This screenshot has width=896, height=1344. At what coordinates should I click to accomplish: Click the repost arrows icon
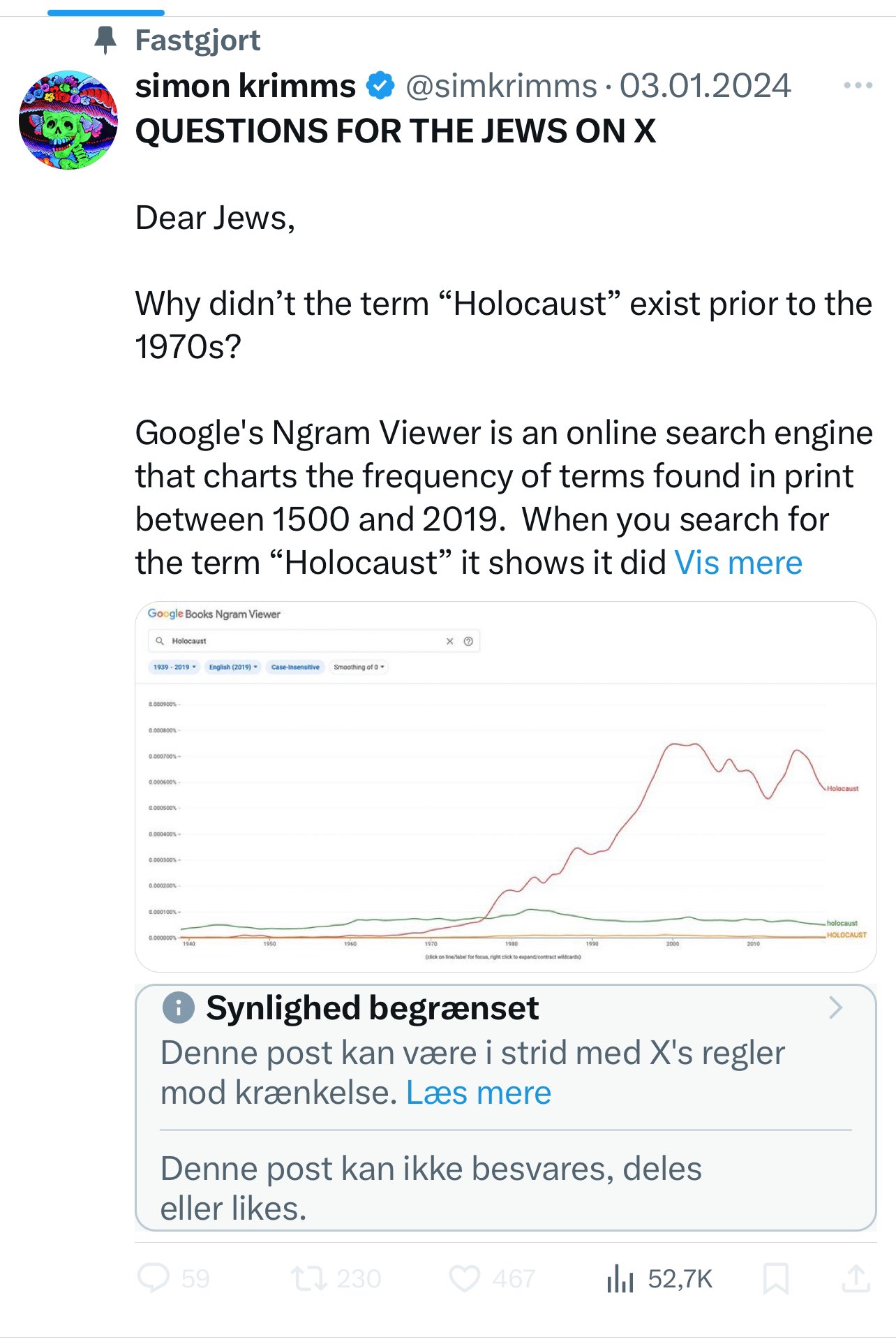coord(308,1278)
